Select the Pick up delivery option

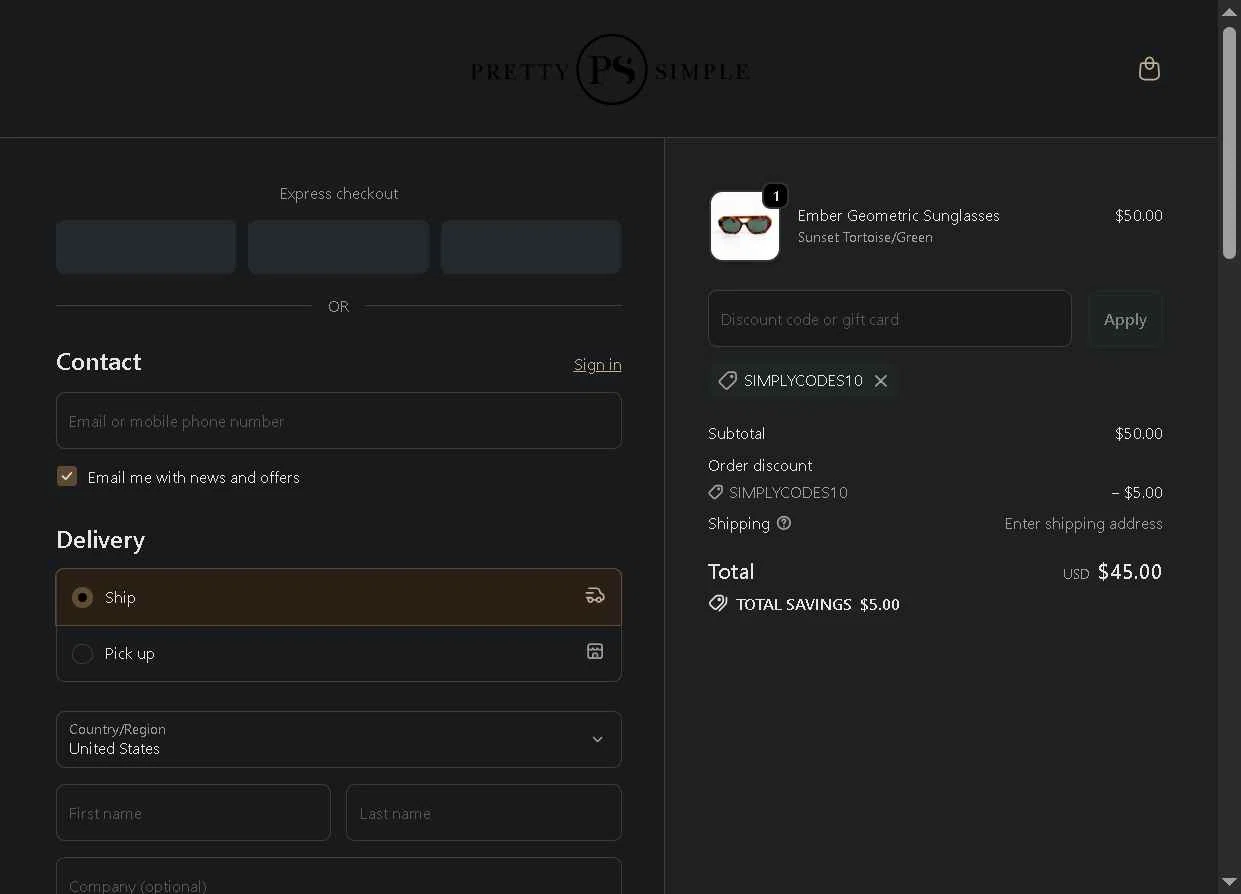click(339, 654)
